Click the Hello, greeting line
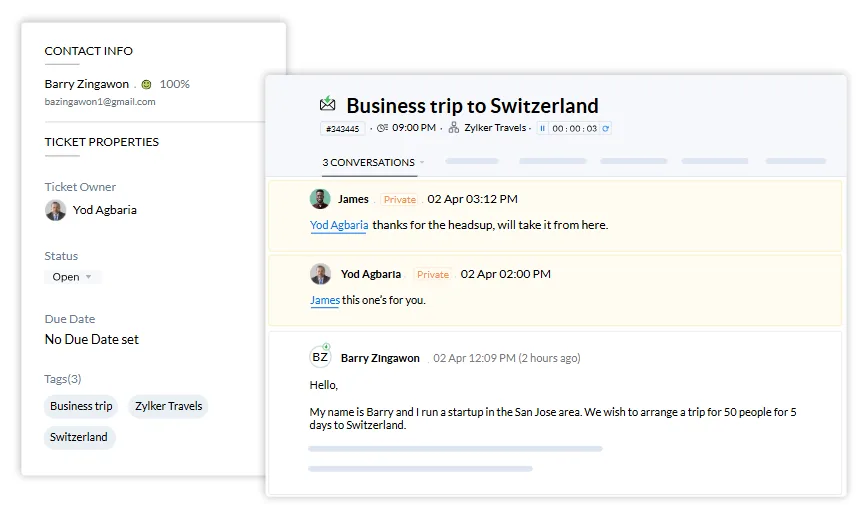 tap(324, 385)
